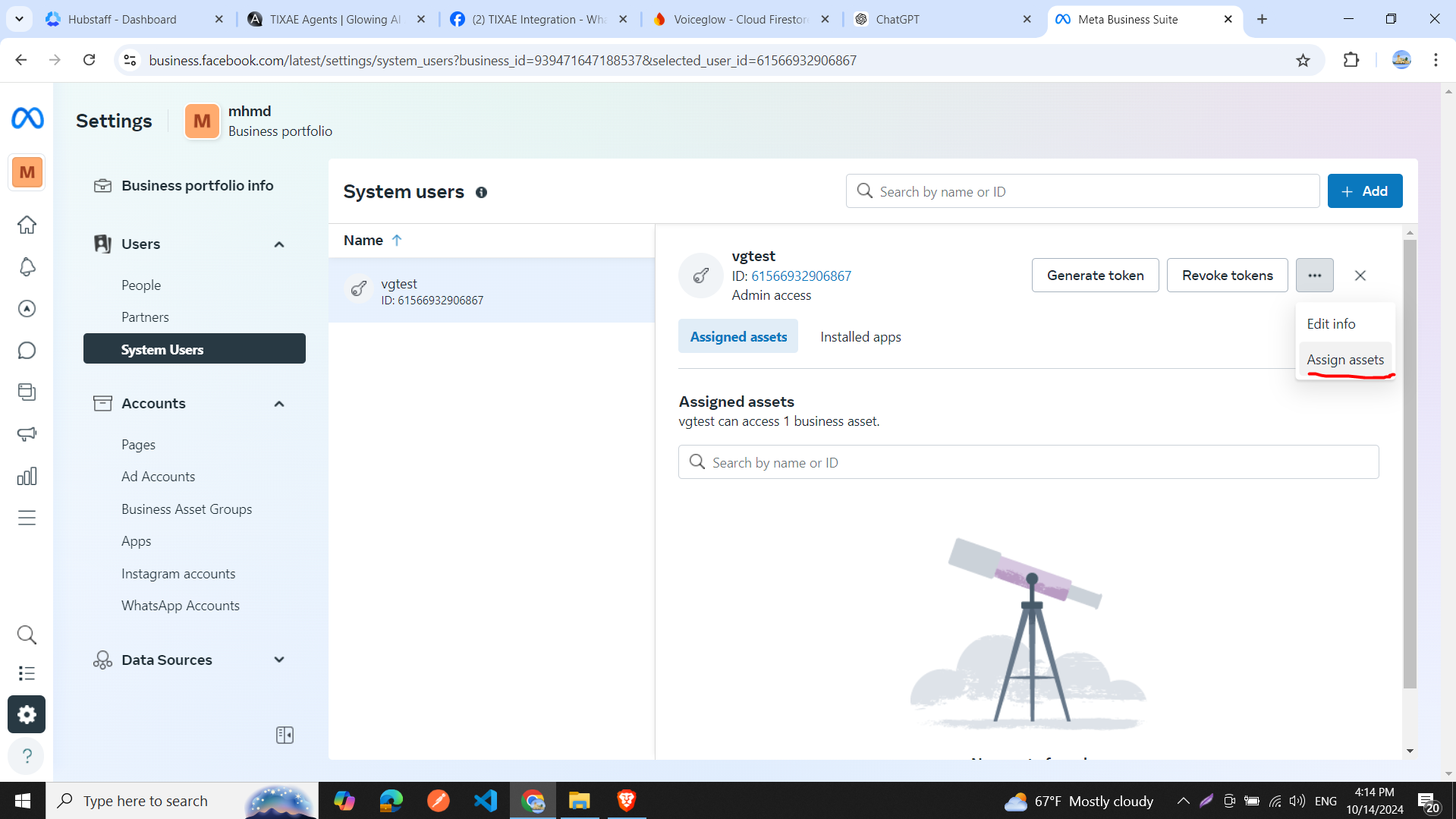This screenshot has height=819, width=1456.
Task: Open site information icon in address bar
Action: tap(131, 60)
